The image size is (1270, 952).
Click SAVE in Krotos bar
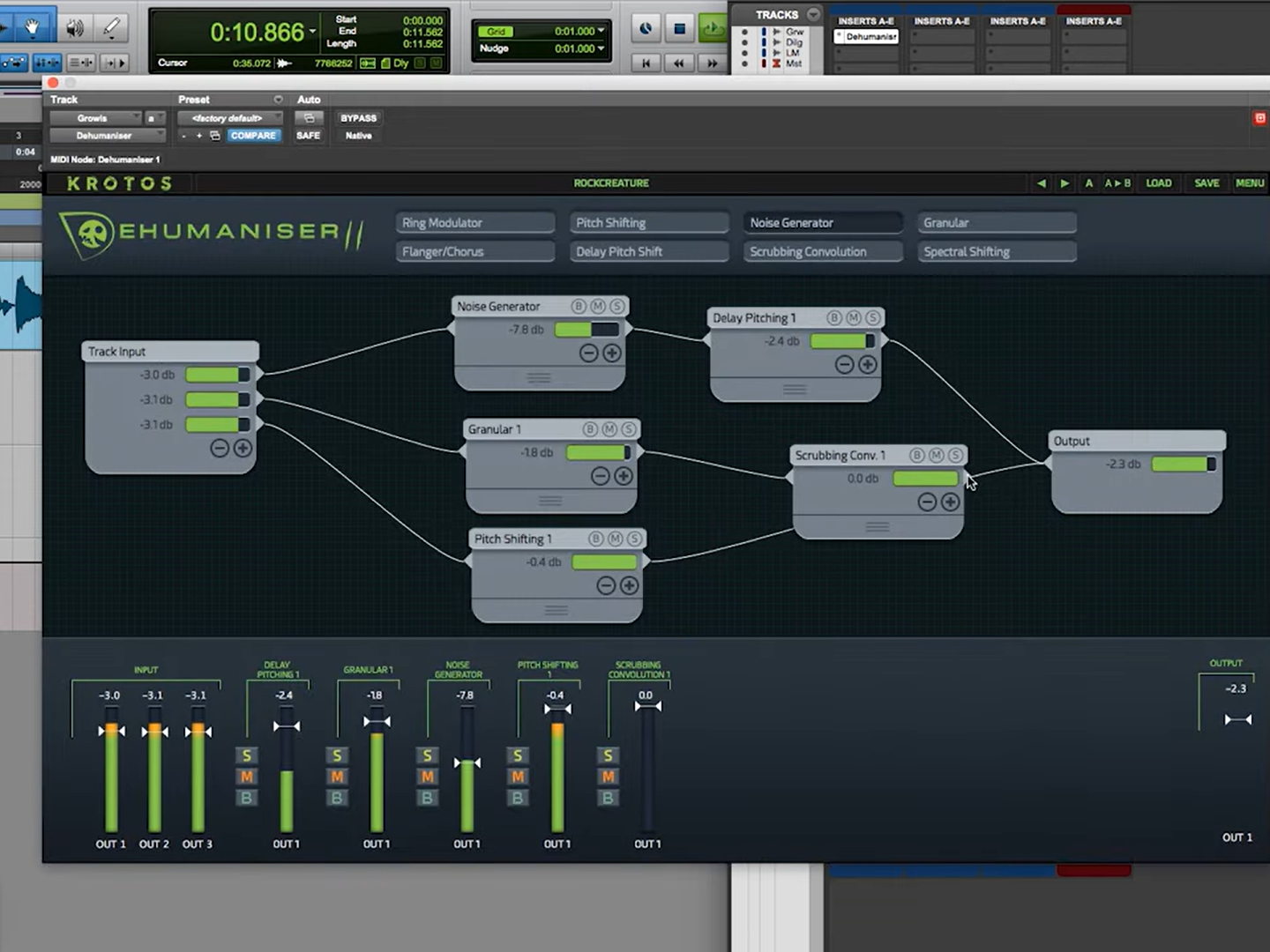[x=1206, y=183]
